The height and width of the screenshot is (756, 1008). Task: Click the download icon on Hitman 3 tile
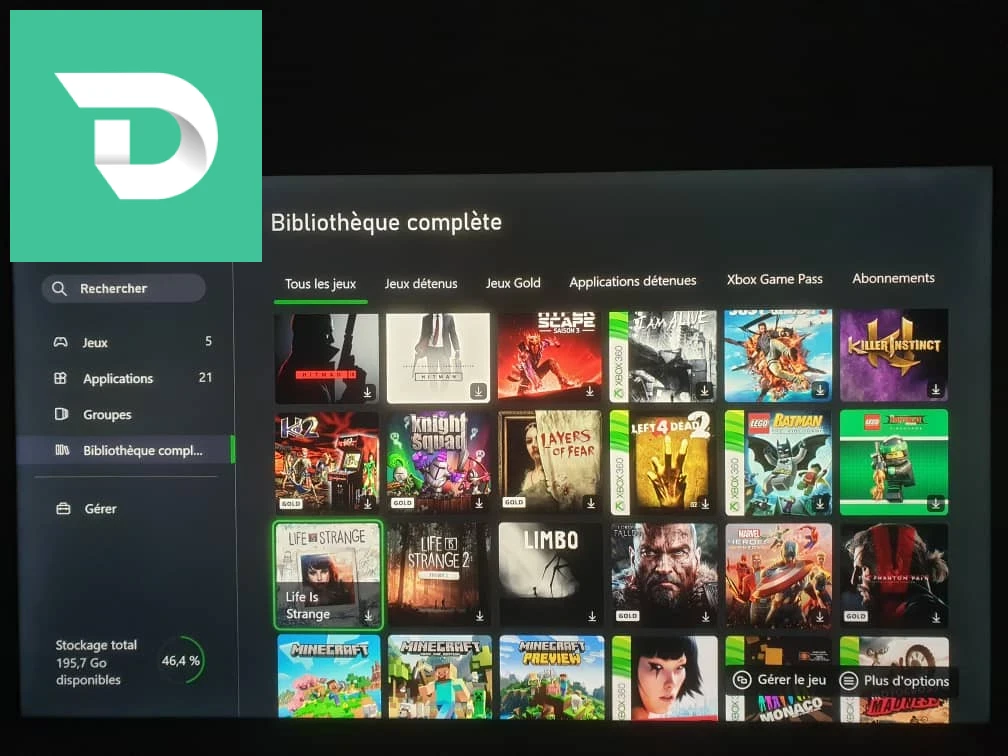click(368, 392)
